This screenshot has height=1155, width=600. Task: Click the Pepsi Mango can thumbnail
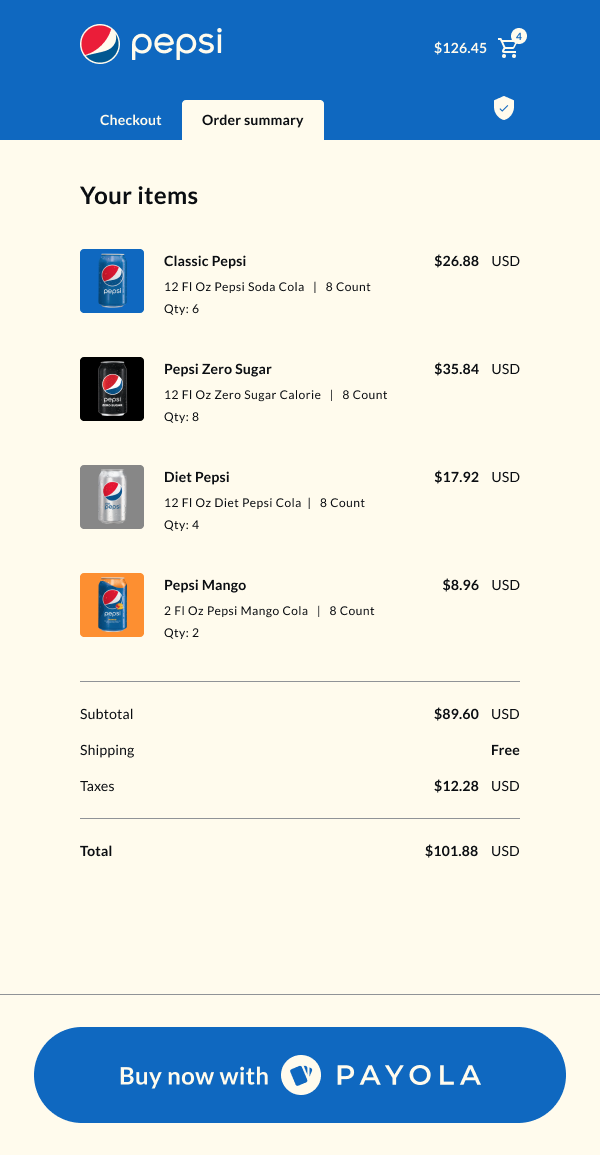pos(112,605)
